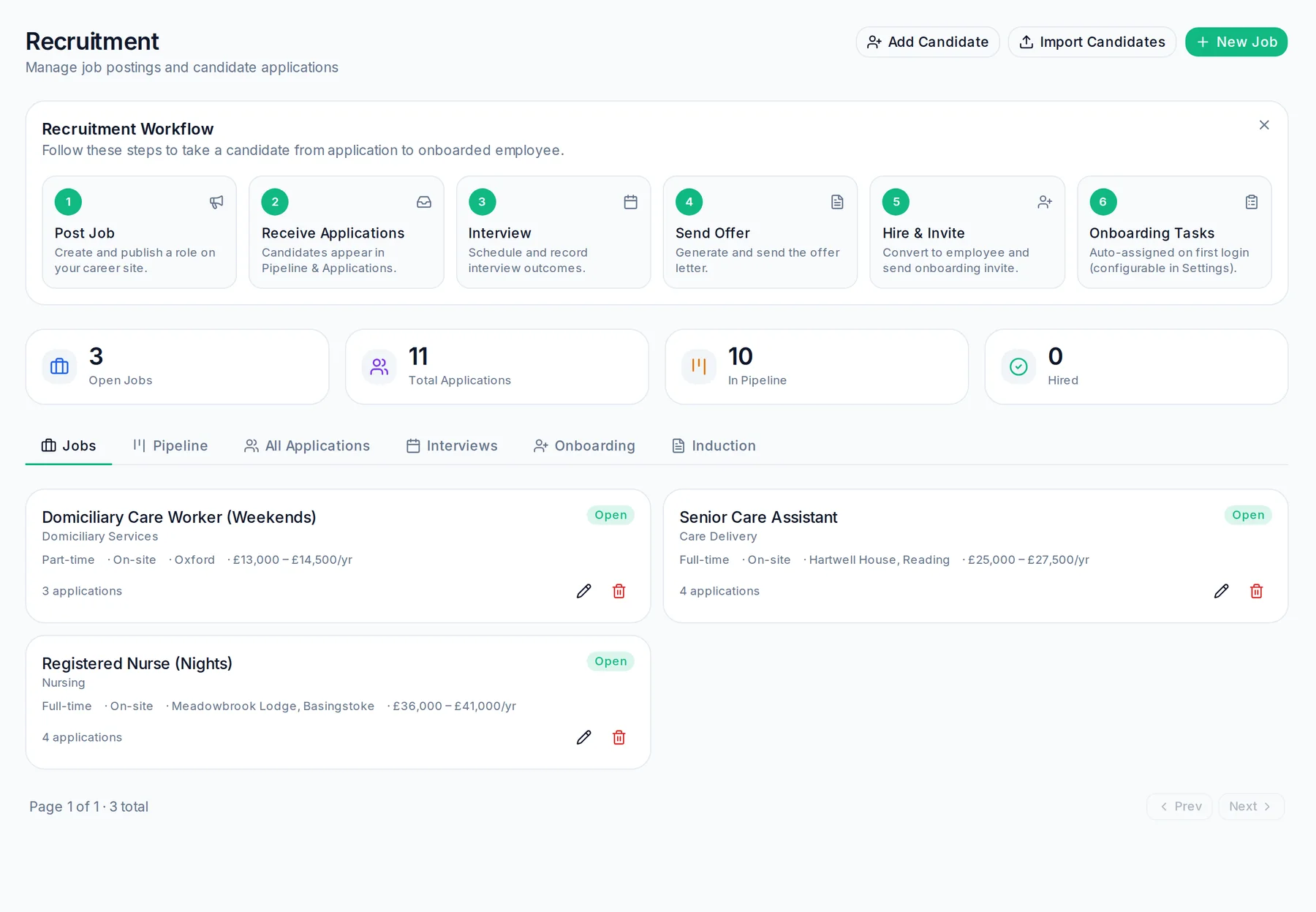Open Domiciliary Care Worker (Weekends) job title

click(x=179, y=517)
